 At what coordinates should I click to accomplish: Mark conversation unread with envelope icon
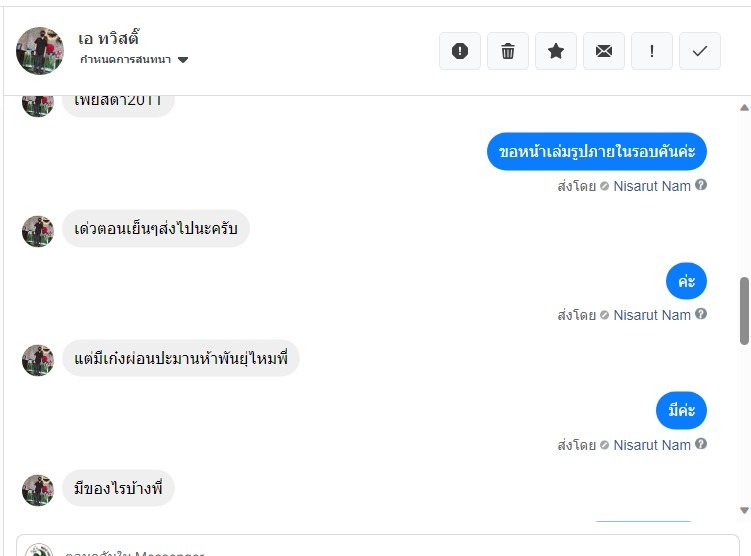click(x=604, y=51)
